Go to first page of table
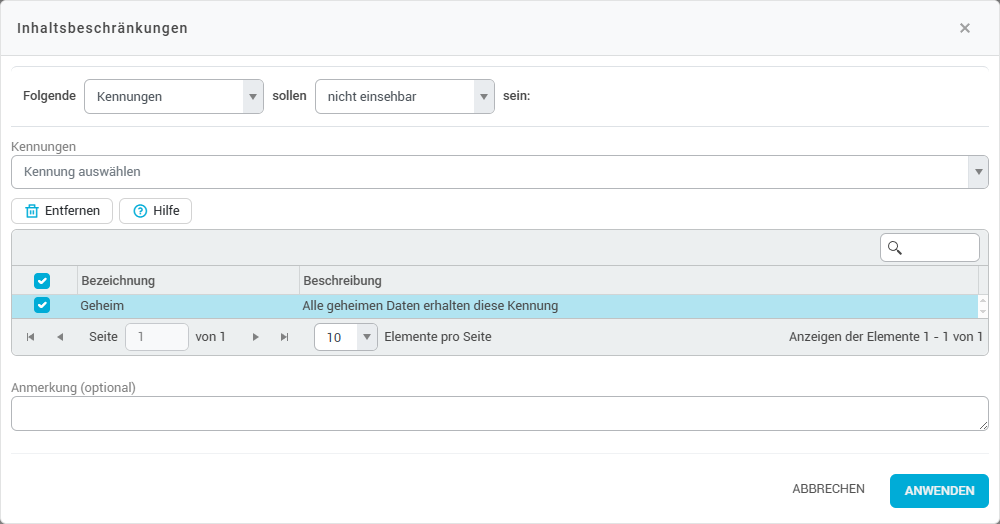This screenshot has width=1000, height=524. (30, 338)
